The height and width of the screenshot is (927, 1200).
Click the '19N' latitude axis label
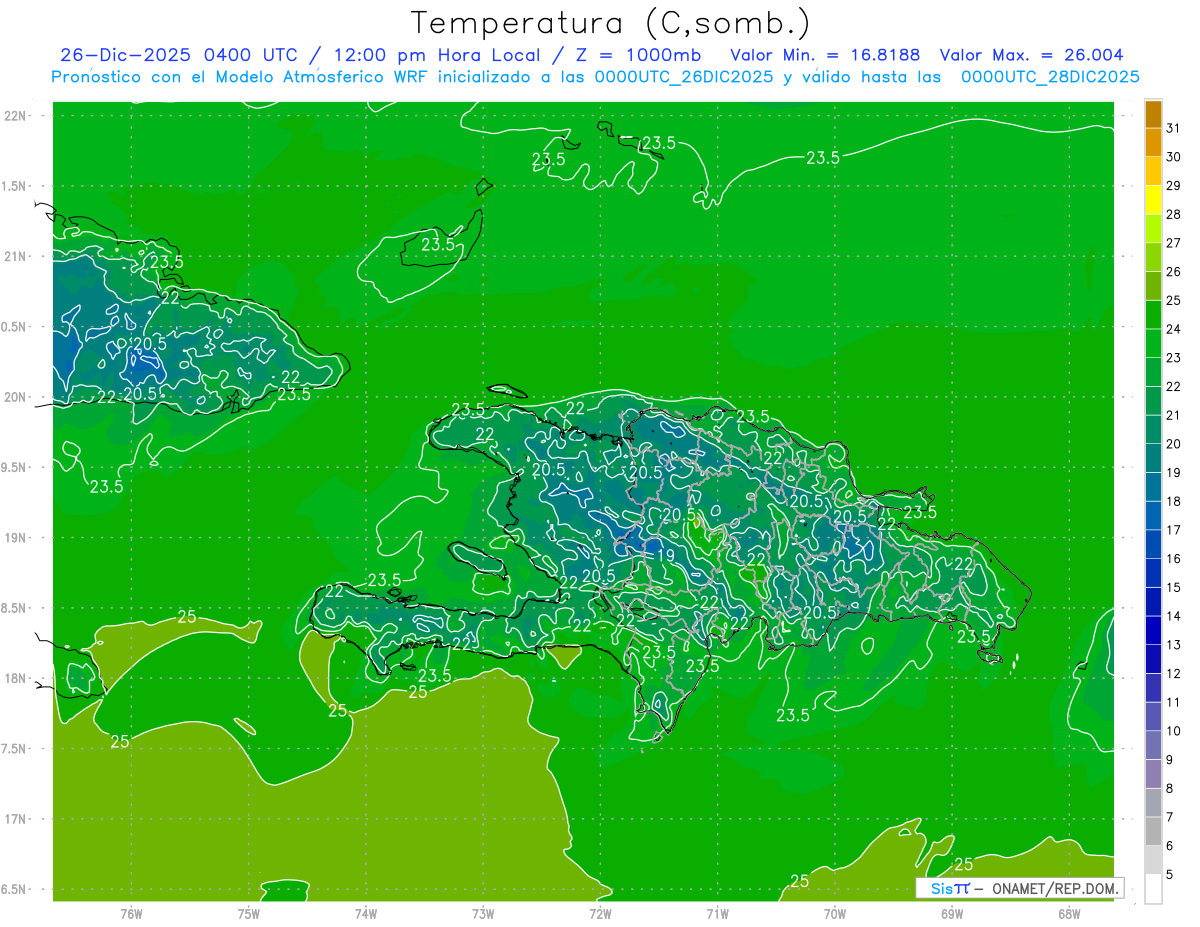[x=17, y=538]
